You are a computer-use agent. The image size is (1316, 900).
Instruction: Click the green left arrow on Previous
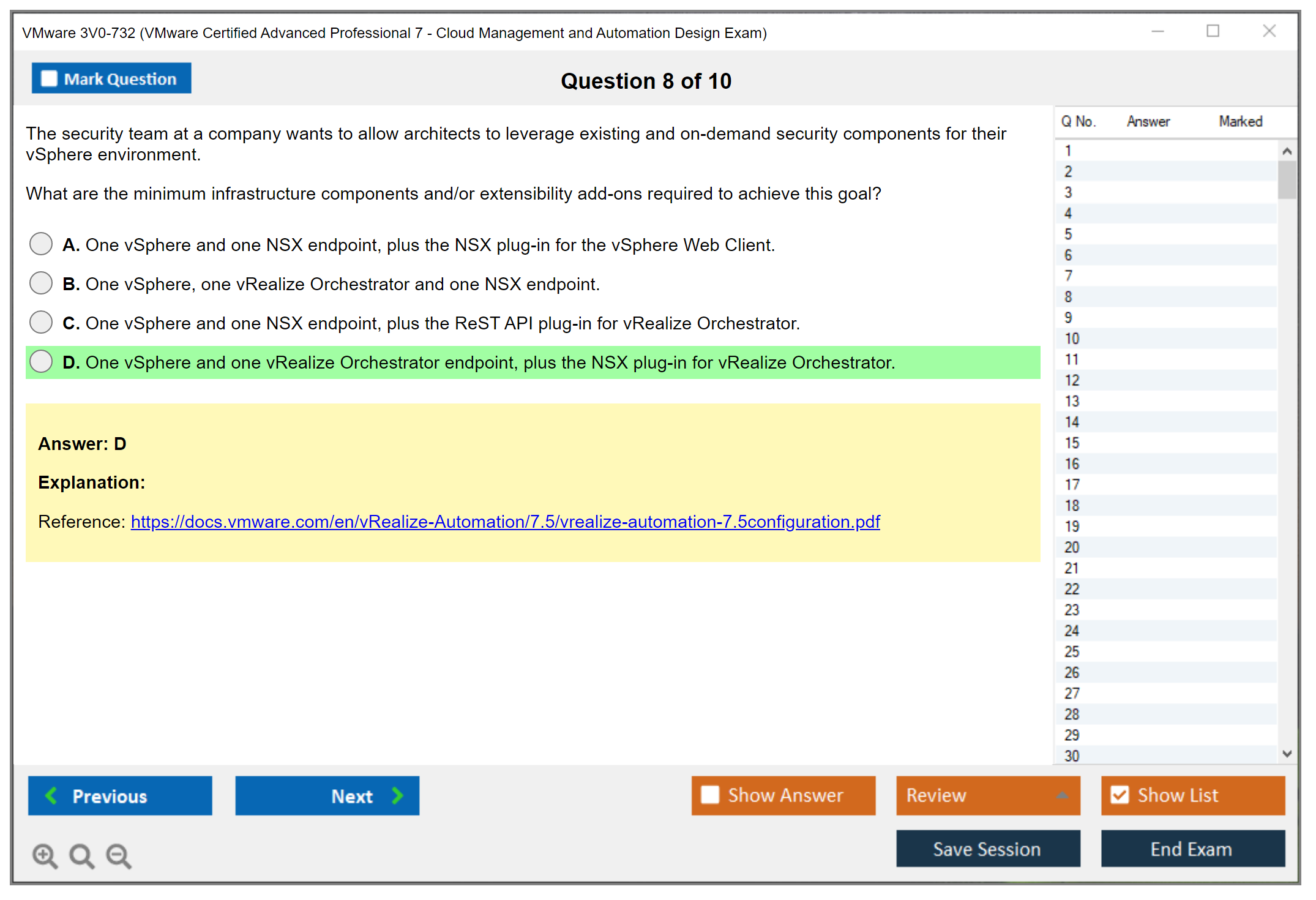coord(51,796)
